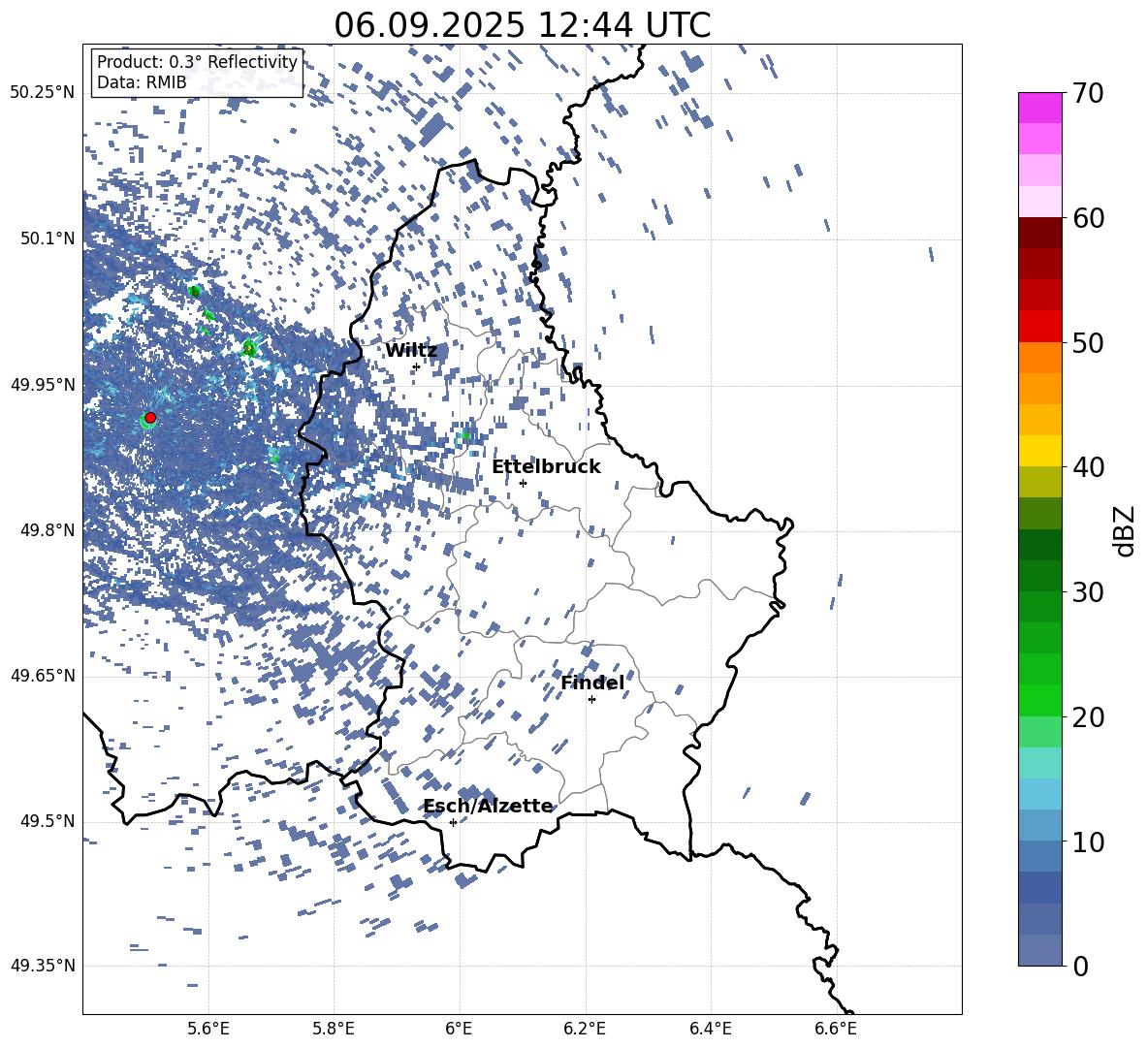Click the Findel location cross marker
The width and height of the screenshot is (1148, 1048).
pyautogui.click(x=591, y=700)
